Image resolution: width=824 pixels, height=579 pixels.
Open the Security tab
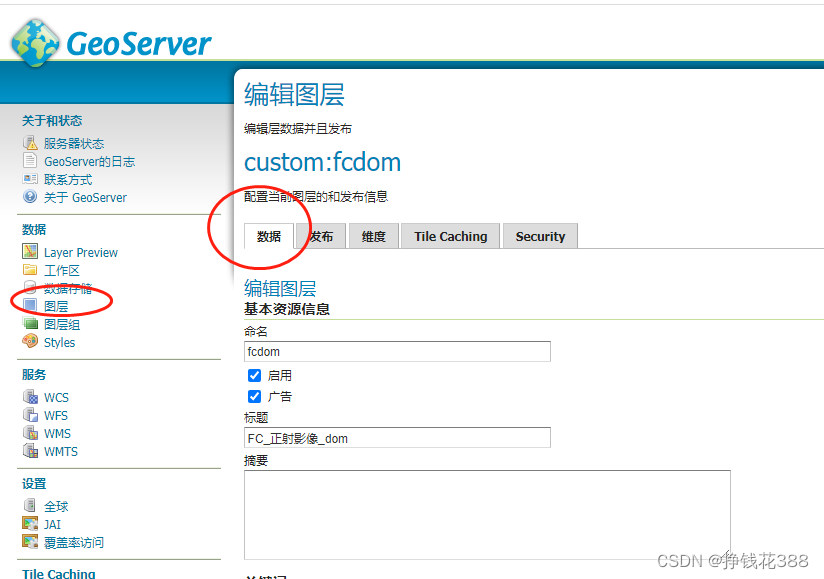(x=540, y=236)
